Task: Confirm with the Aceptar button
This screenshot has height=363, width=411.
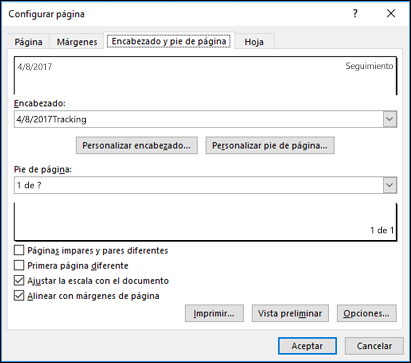Action: click(307, 346)
